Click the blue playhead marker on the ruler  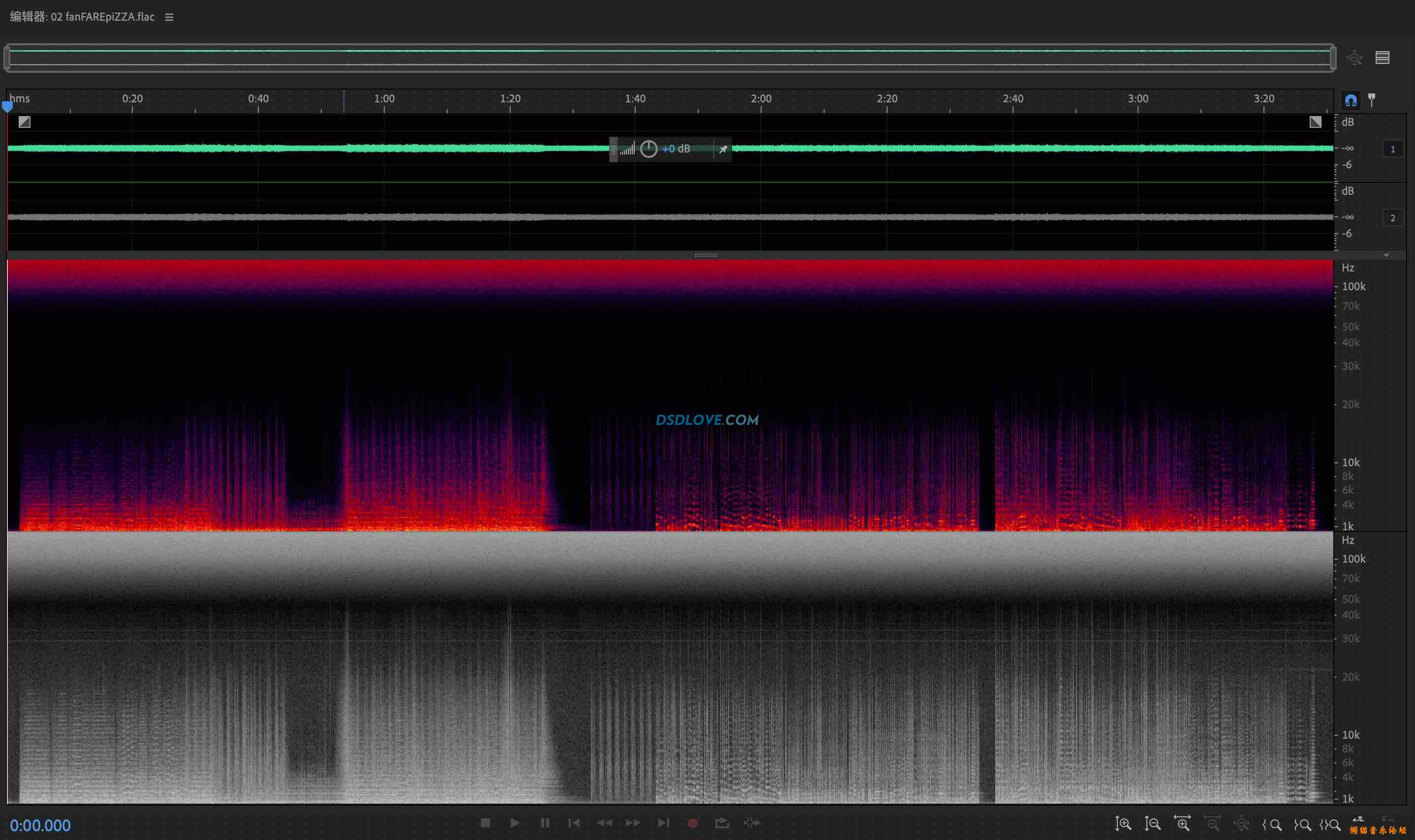7,106
